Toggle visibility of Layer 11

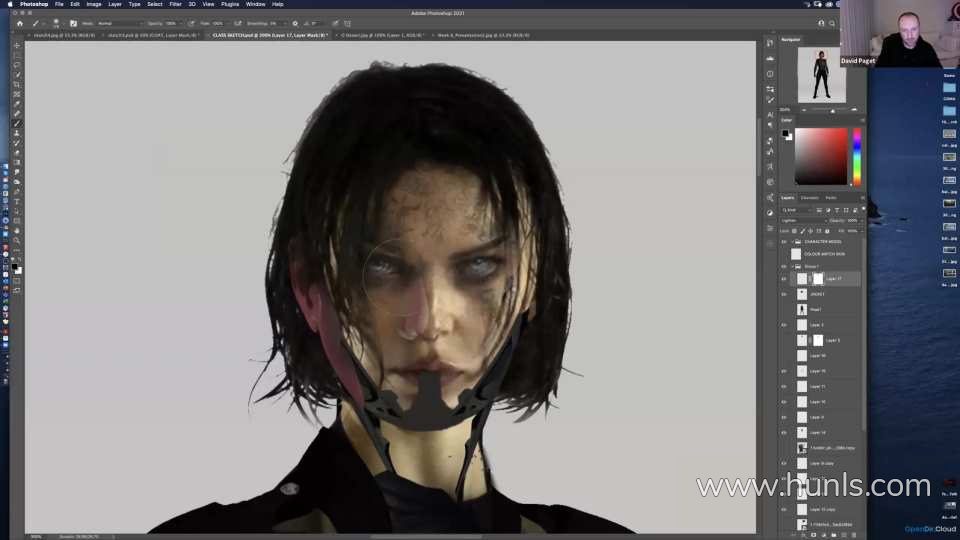pyautogui.click(x=784, y=386)
